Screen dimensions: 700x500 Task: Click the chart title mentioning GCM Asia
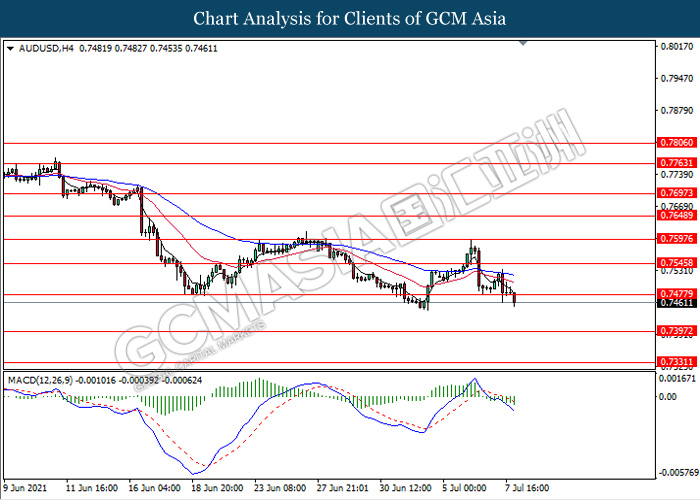[x=349, y=18]
